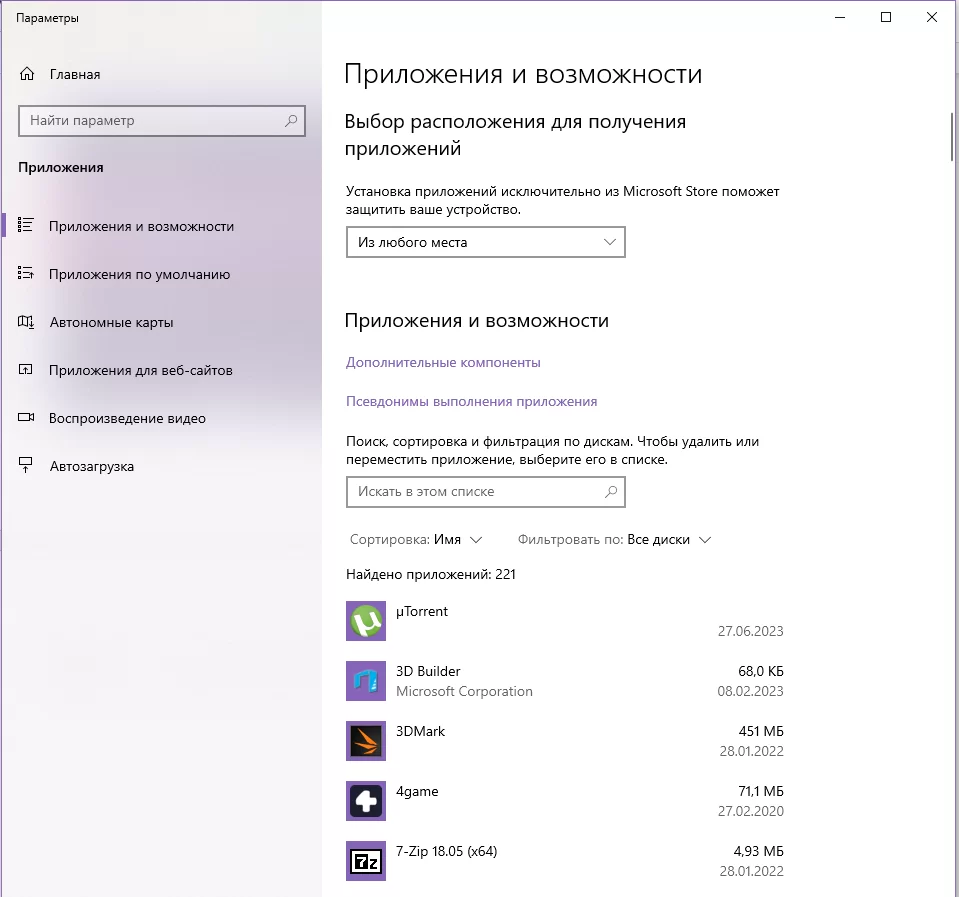This screenshot has height=897, width=959.
Task: Select Приложения и возможности in sidebar
Action: tap(141, 226)
